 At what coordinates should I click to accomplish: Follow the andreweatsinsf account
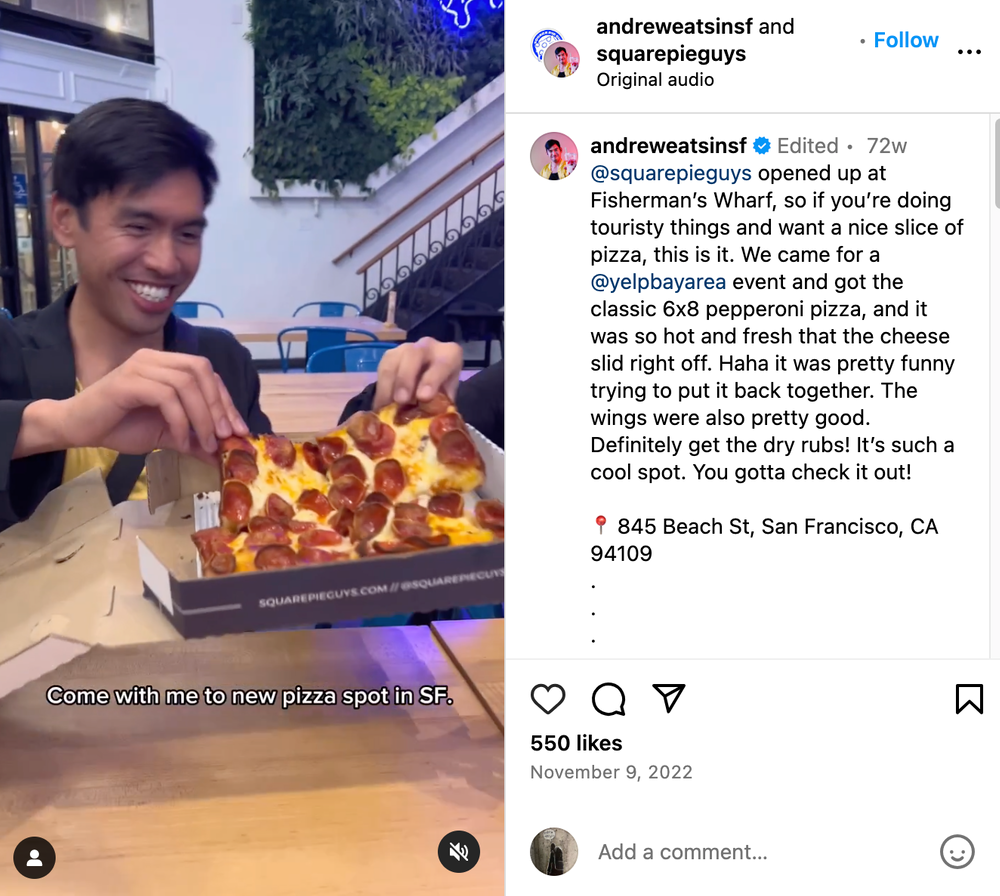click(906, 40)
